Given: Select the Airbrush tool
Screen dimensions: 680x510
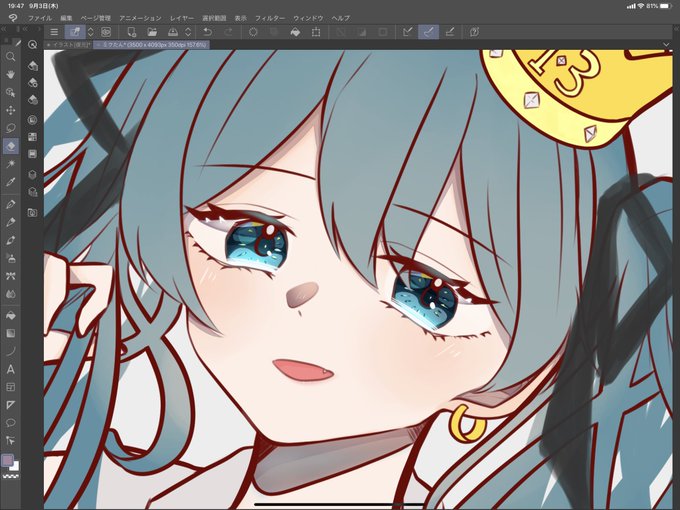Looking at the screenshot, I should [x=11, y=258].
